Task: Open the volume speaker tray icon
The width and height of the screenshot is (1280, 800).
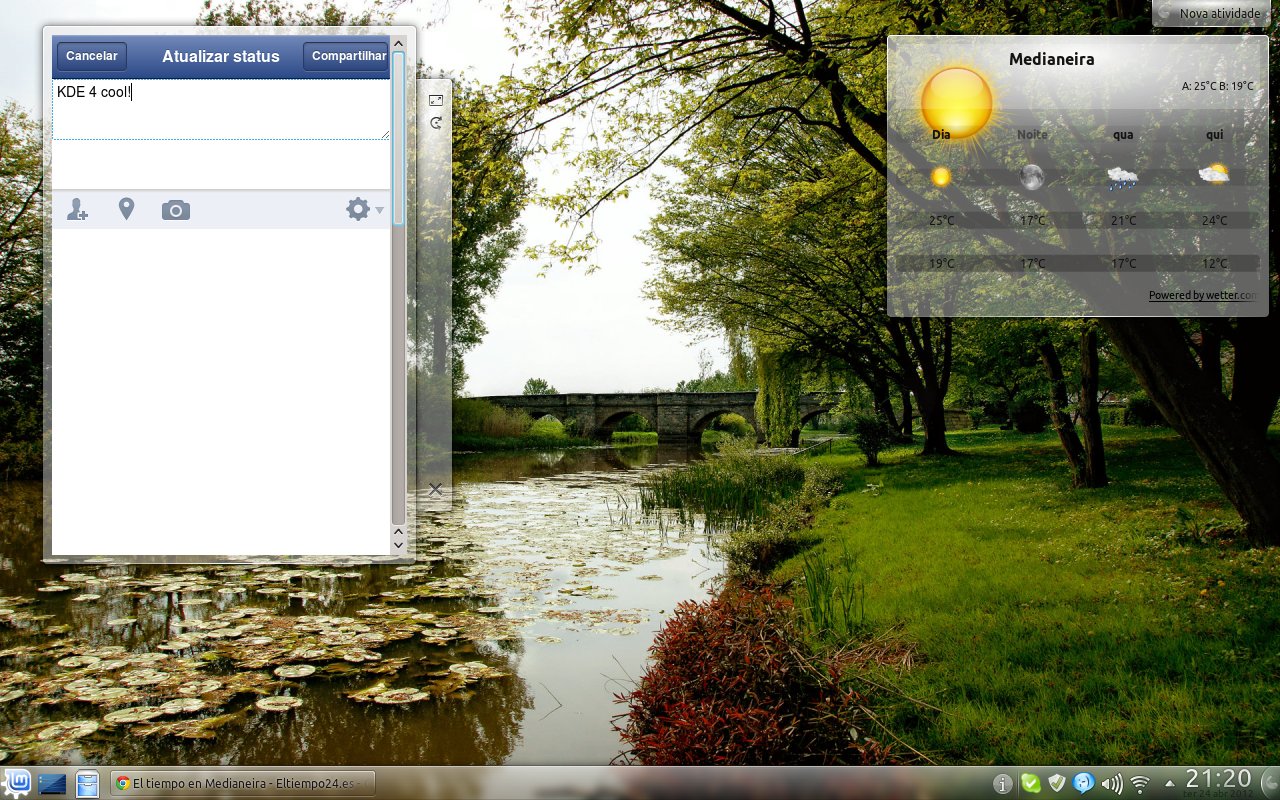Action: (x=1111, y=783)
